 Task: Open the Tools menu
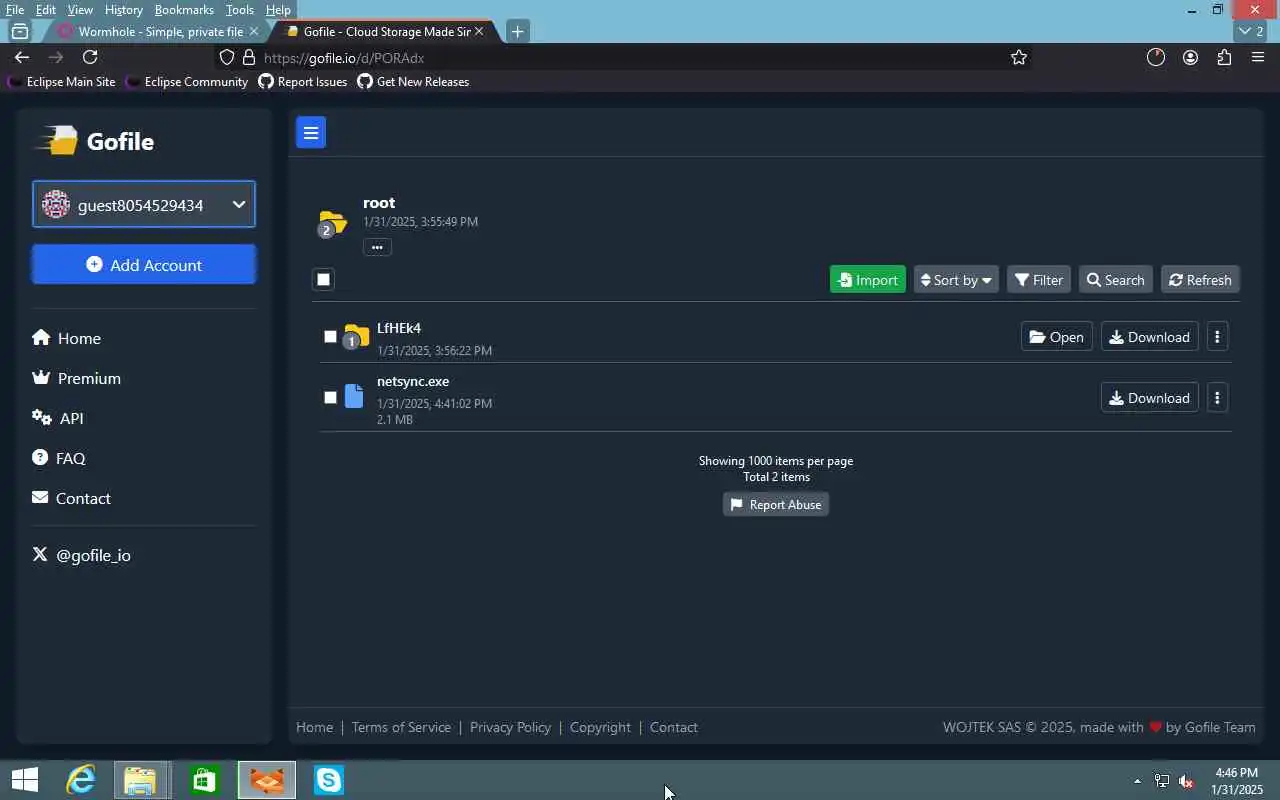(239, 10)
